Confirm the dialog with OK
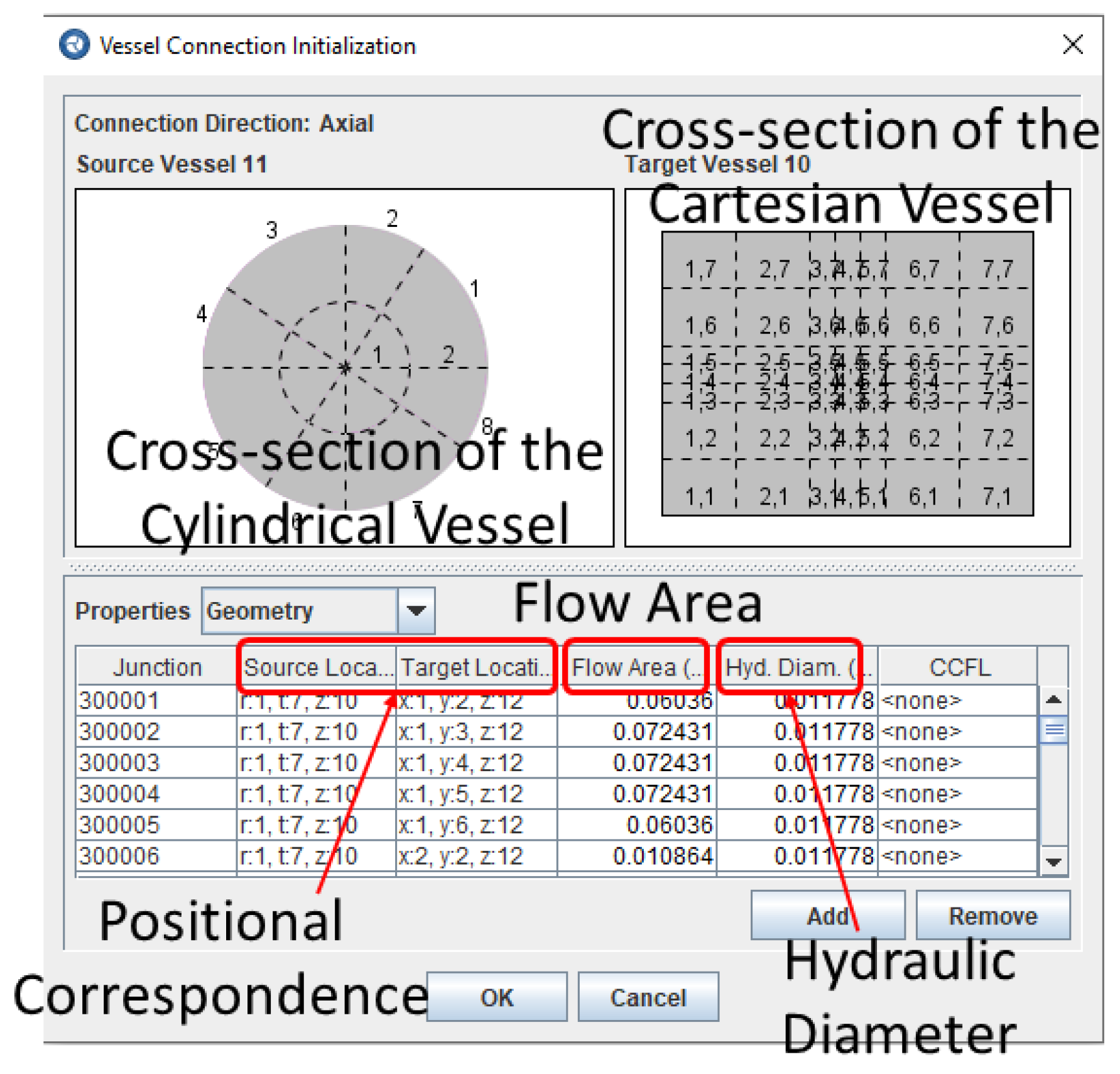Viewport: 1120px width, 1074px height. coord(496,997)
